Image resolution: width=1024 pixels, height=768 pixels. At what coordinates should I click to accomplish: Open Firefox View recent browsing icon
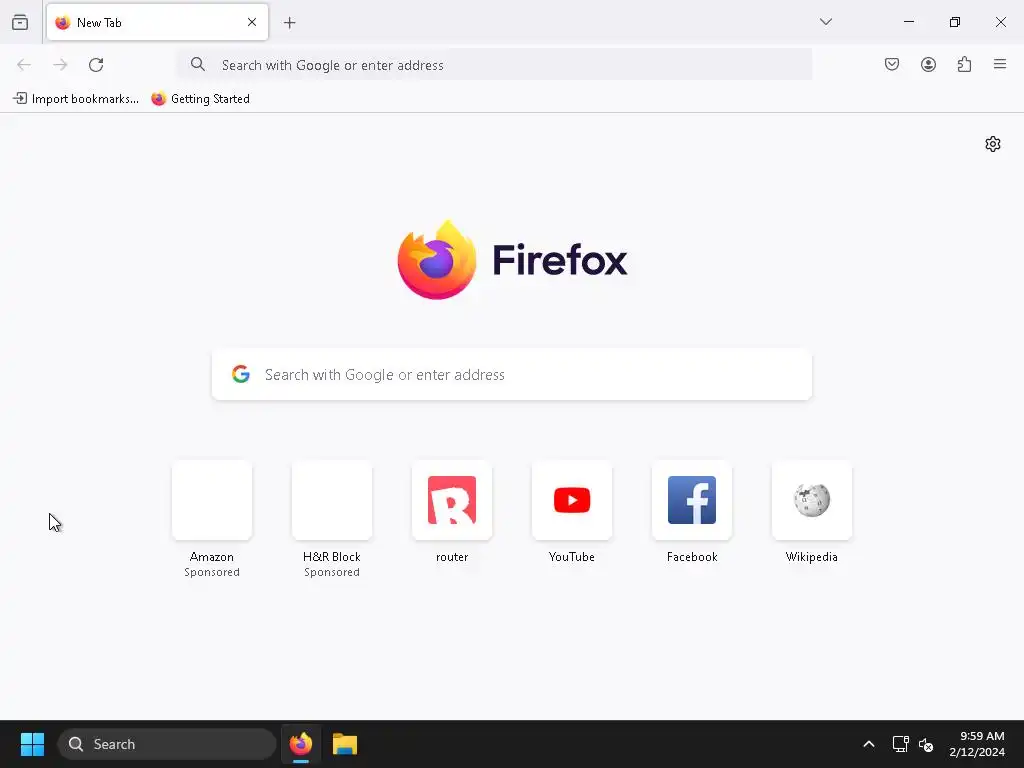click(x=20, y=23)
